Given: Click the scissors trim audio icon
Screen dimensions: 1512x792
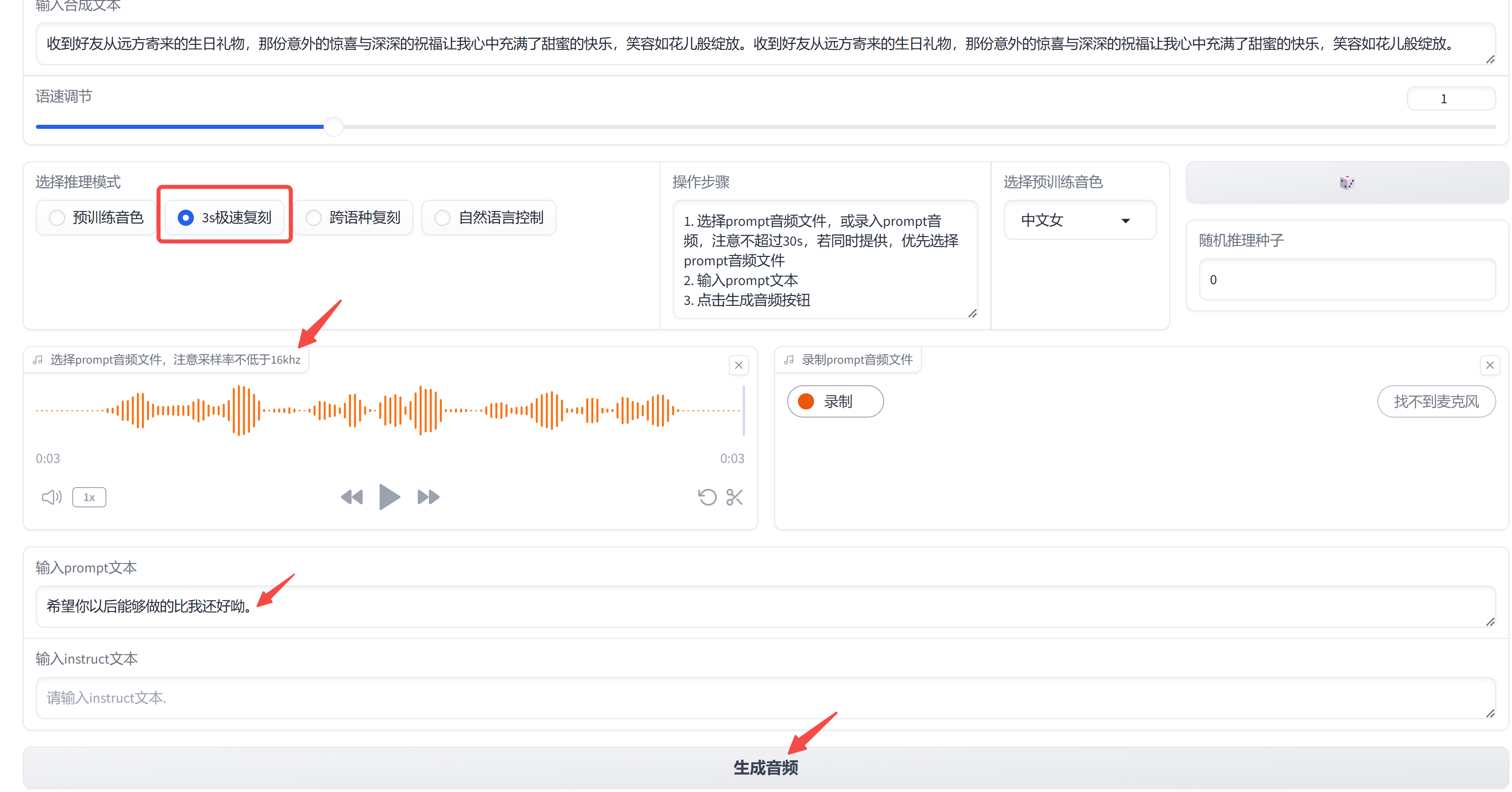Looking at the screenshot, I should pos(734,497).
